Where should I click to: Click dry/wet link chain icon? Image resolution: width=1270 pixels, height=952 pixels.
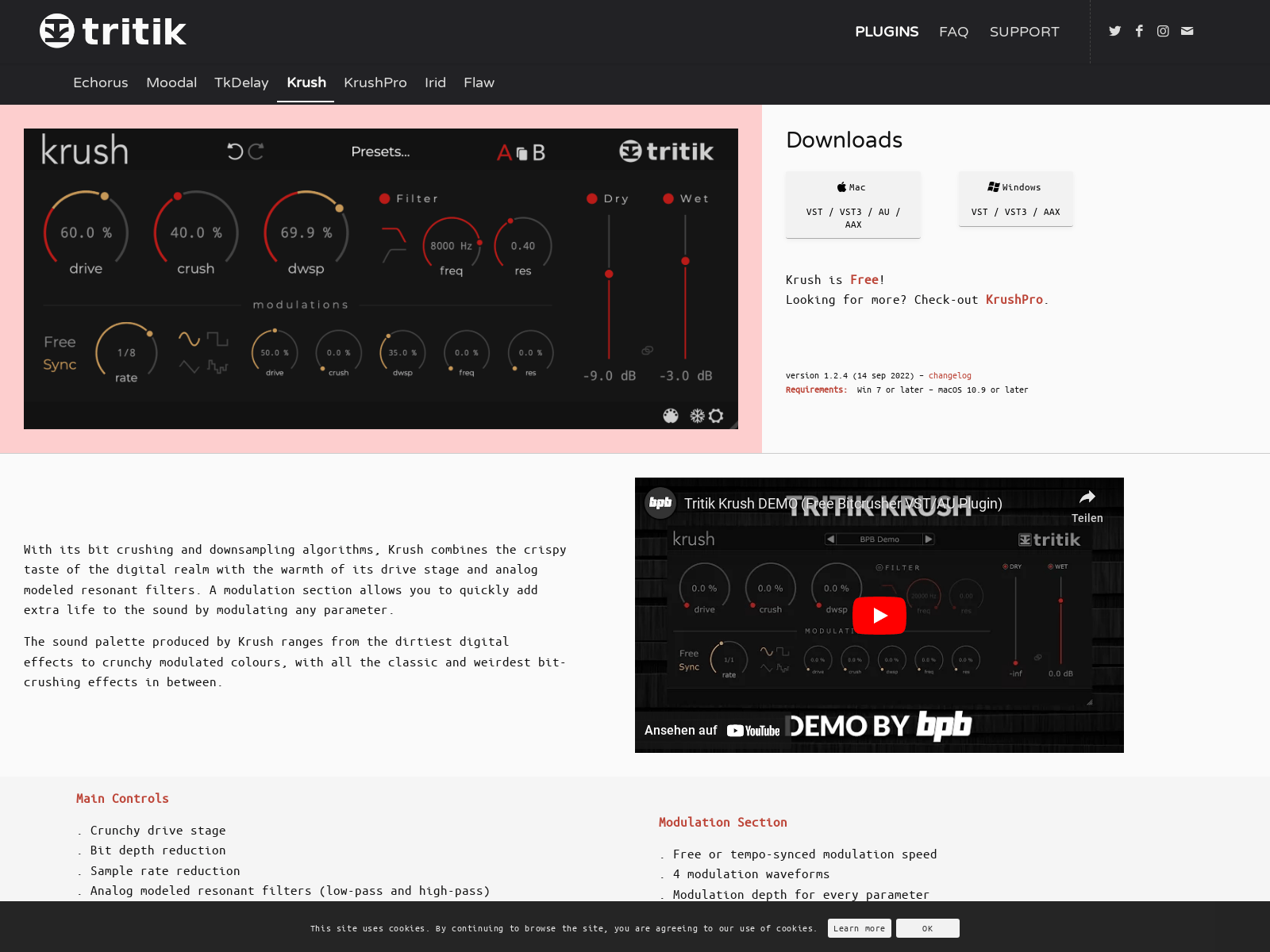[x=648, y=350]
